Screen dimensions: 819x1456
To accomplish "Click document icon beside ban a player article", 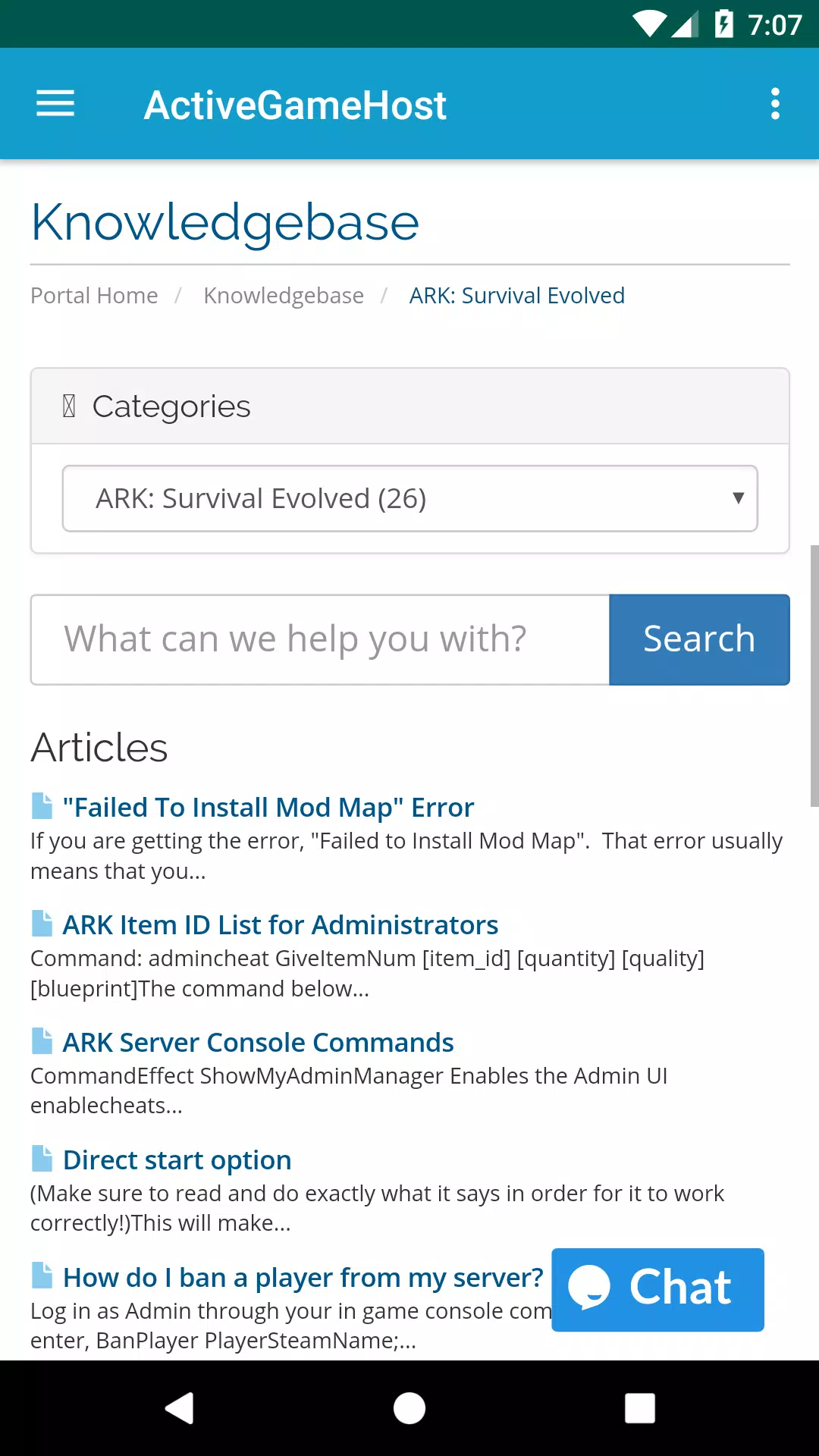I will pos(42,1276).
